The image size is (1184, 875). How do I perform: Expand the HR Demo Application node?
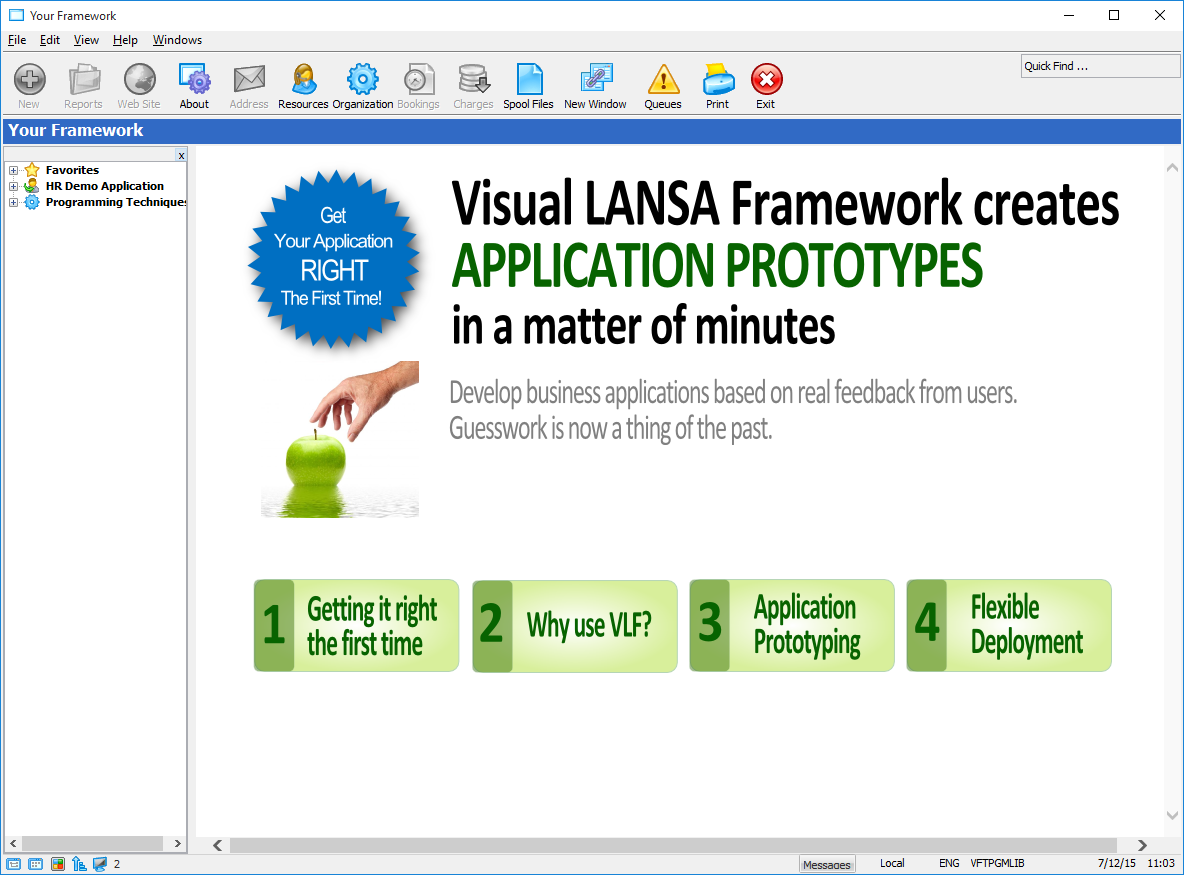(x=13, y=186)
